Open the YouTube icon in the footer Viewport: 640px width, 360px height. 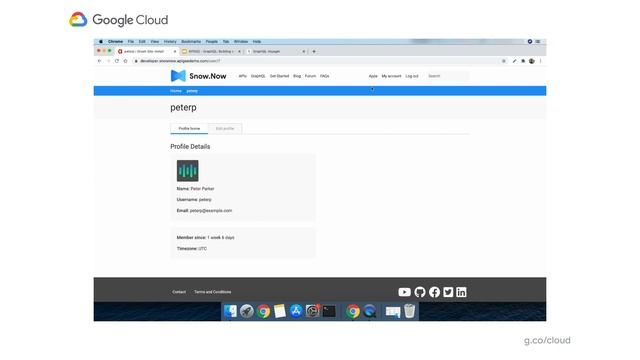pos(404,292)
